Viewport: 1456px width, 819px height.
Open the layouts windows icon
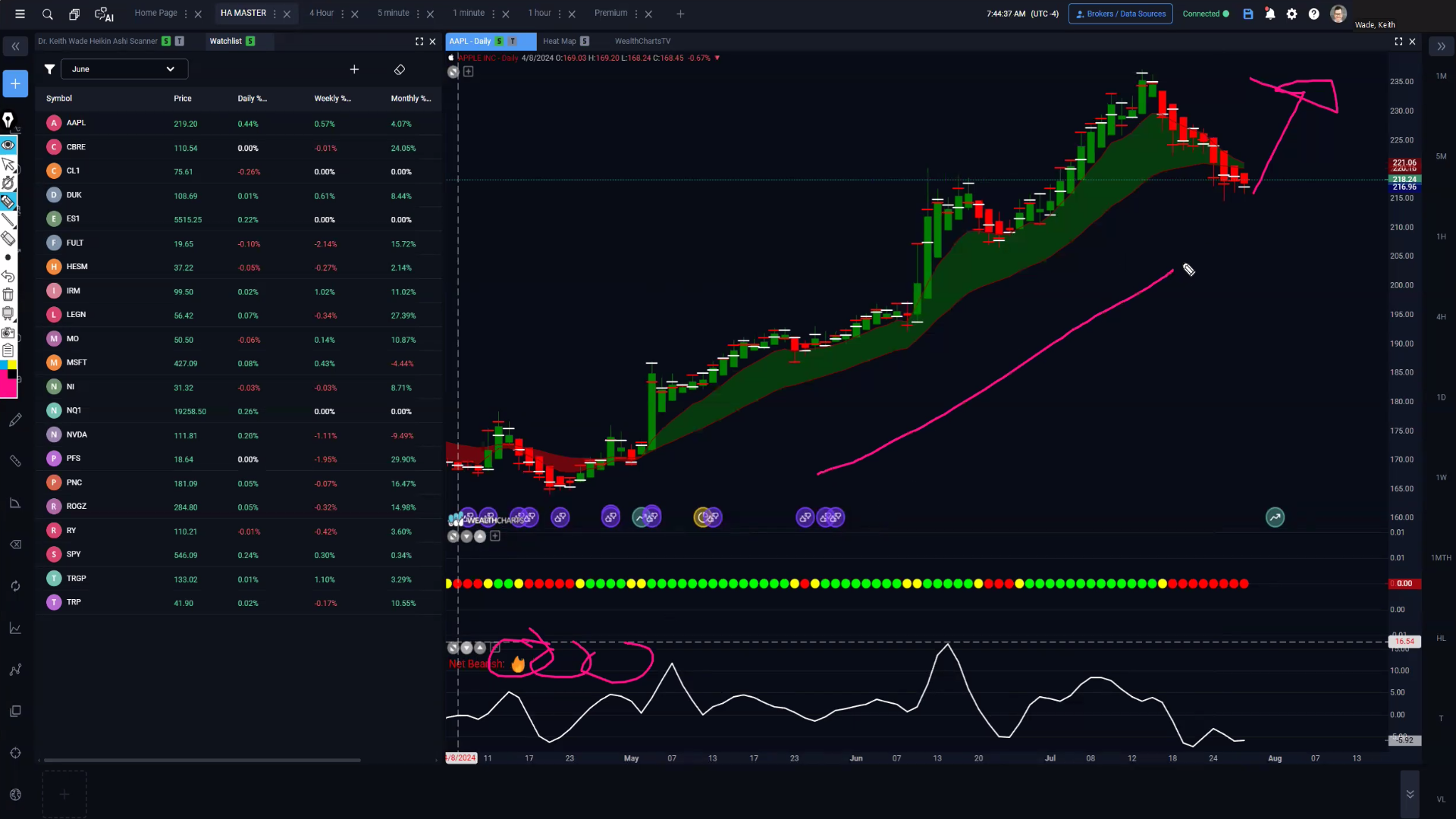(74, 14)
